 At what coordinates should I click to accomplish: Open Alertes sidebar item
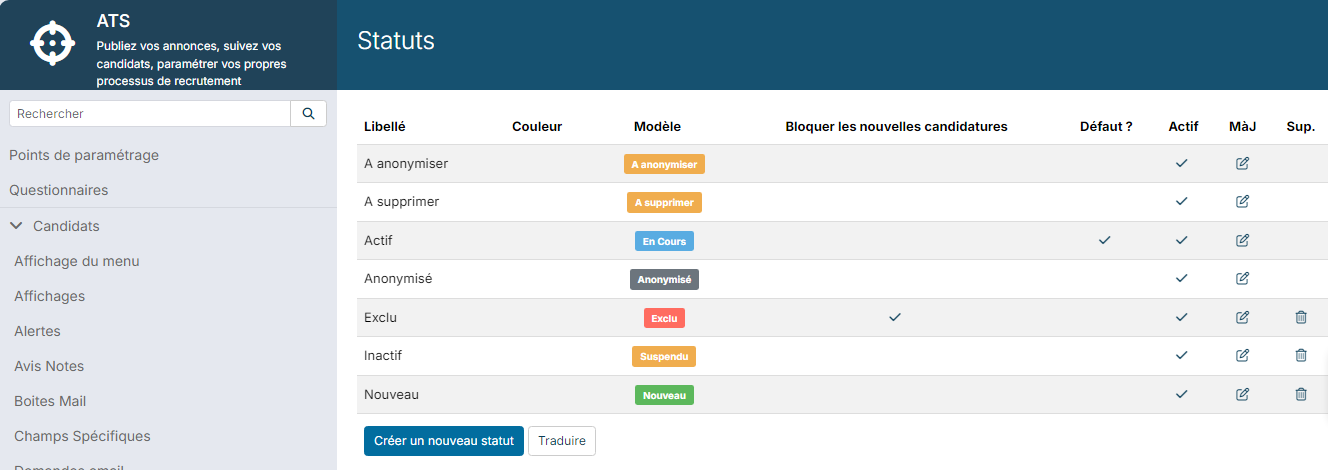[38, 331]
